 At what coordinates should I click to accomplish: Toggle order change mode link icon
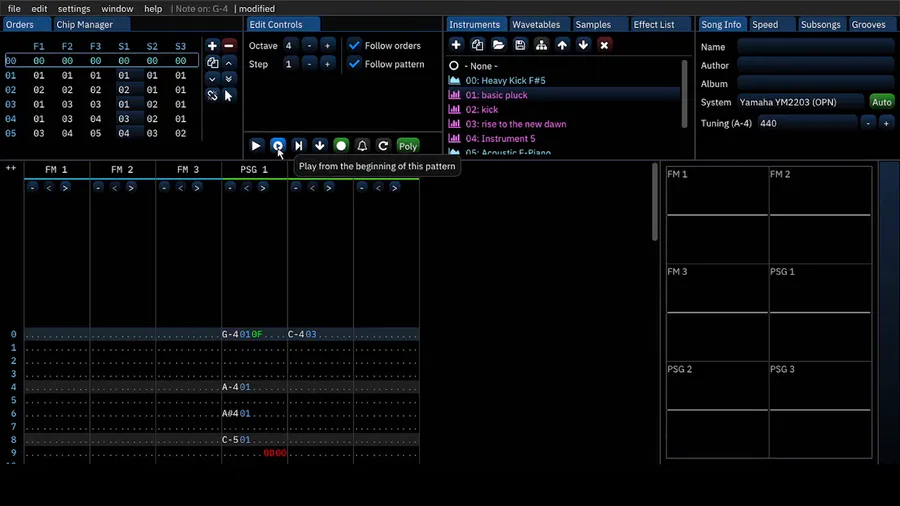212,95
